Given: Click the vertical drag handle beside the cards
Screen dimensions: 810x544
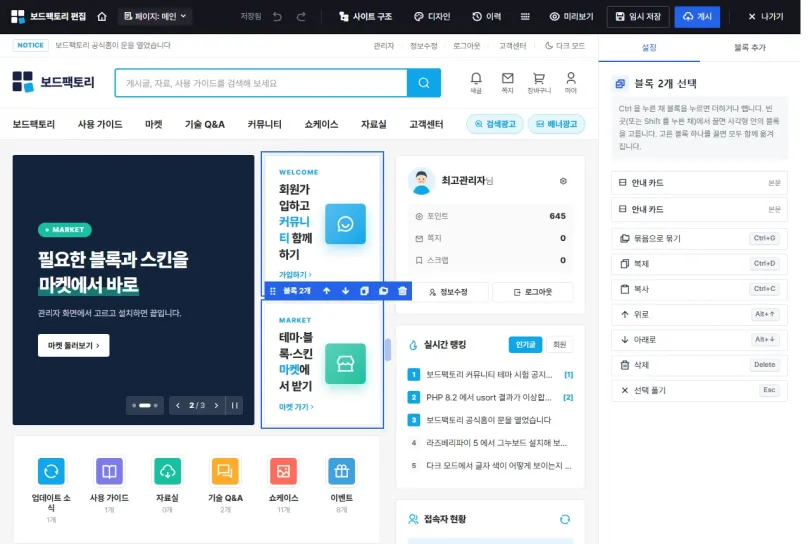Looking at the screenshot, I should pyautogui.click(x=388, y=350).
